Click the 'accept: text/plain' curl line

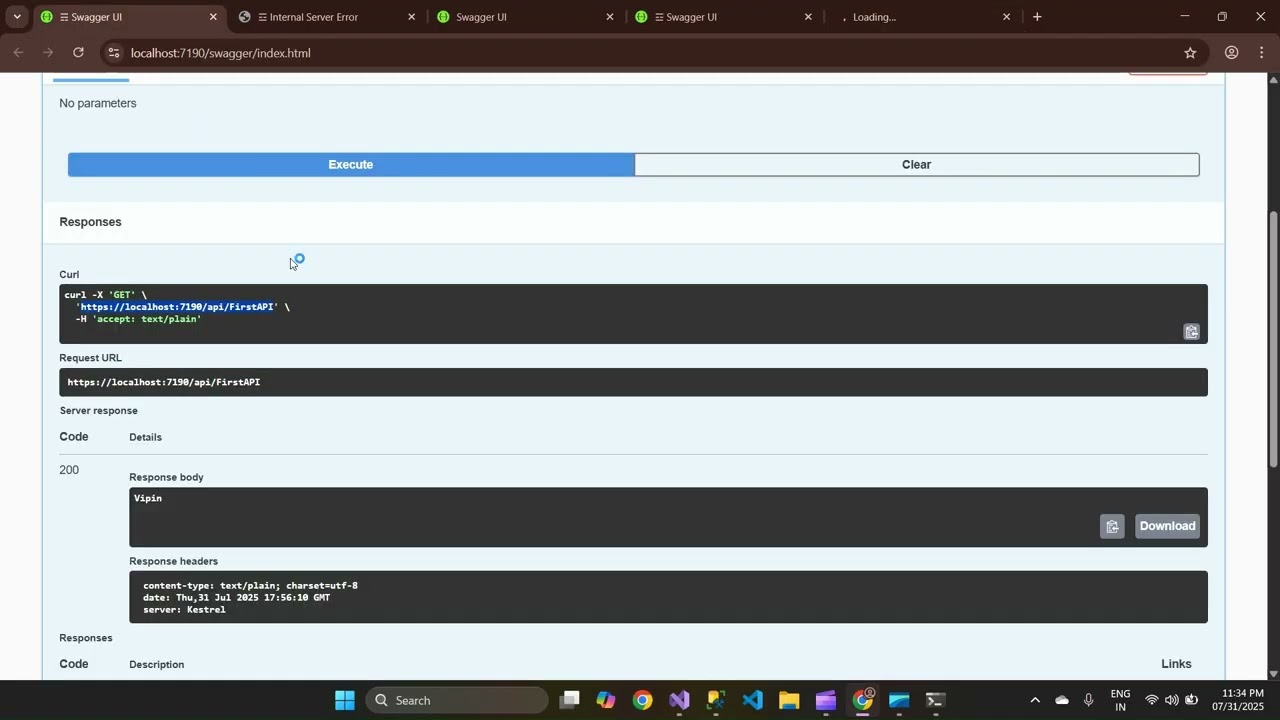pyautogui.click(x=138, y=319)
